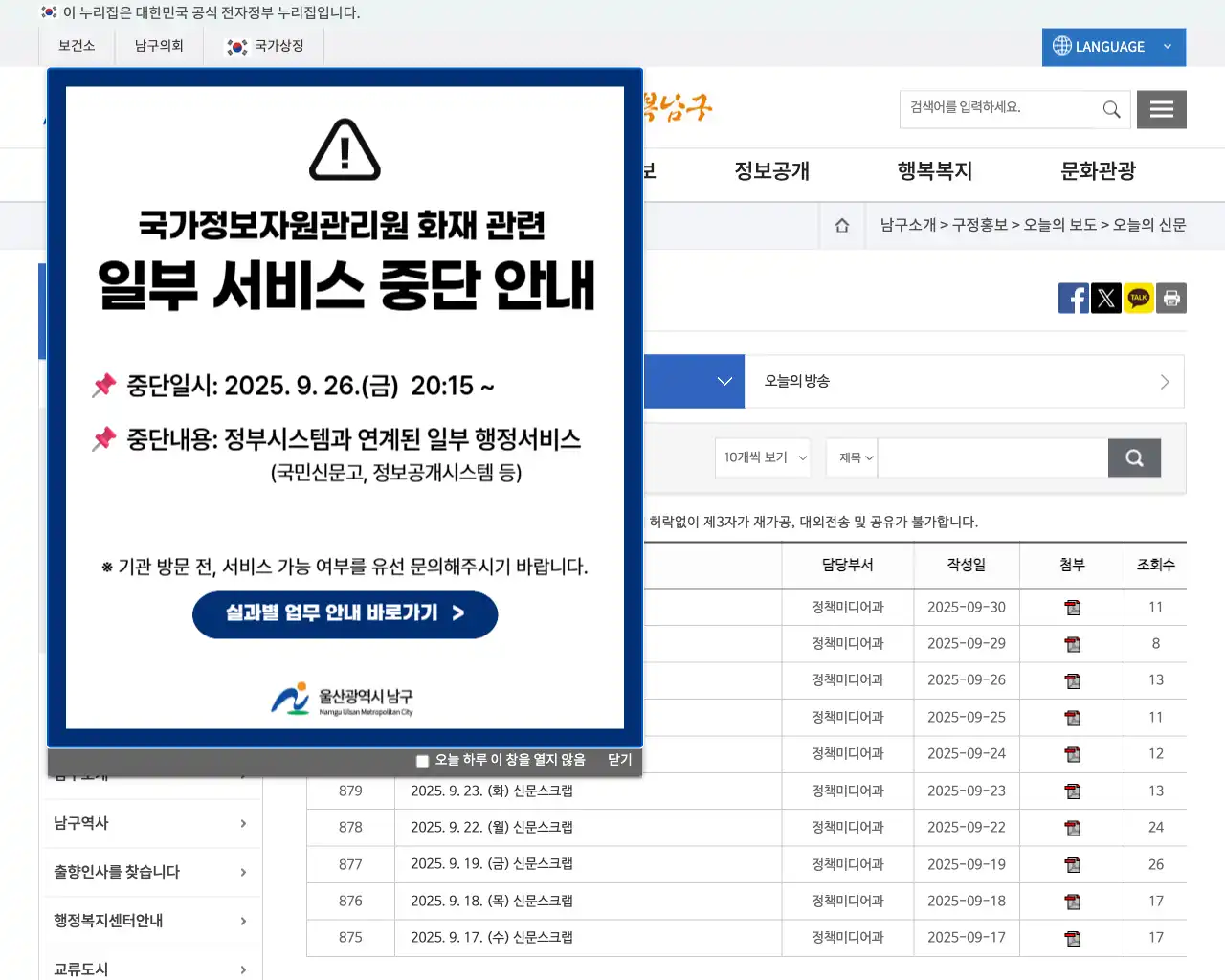
Task: Click the search magnifier icon in header
Action: click(1111, 109)
